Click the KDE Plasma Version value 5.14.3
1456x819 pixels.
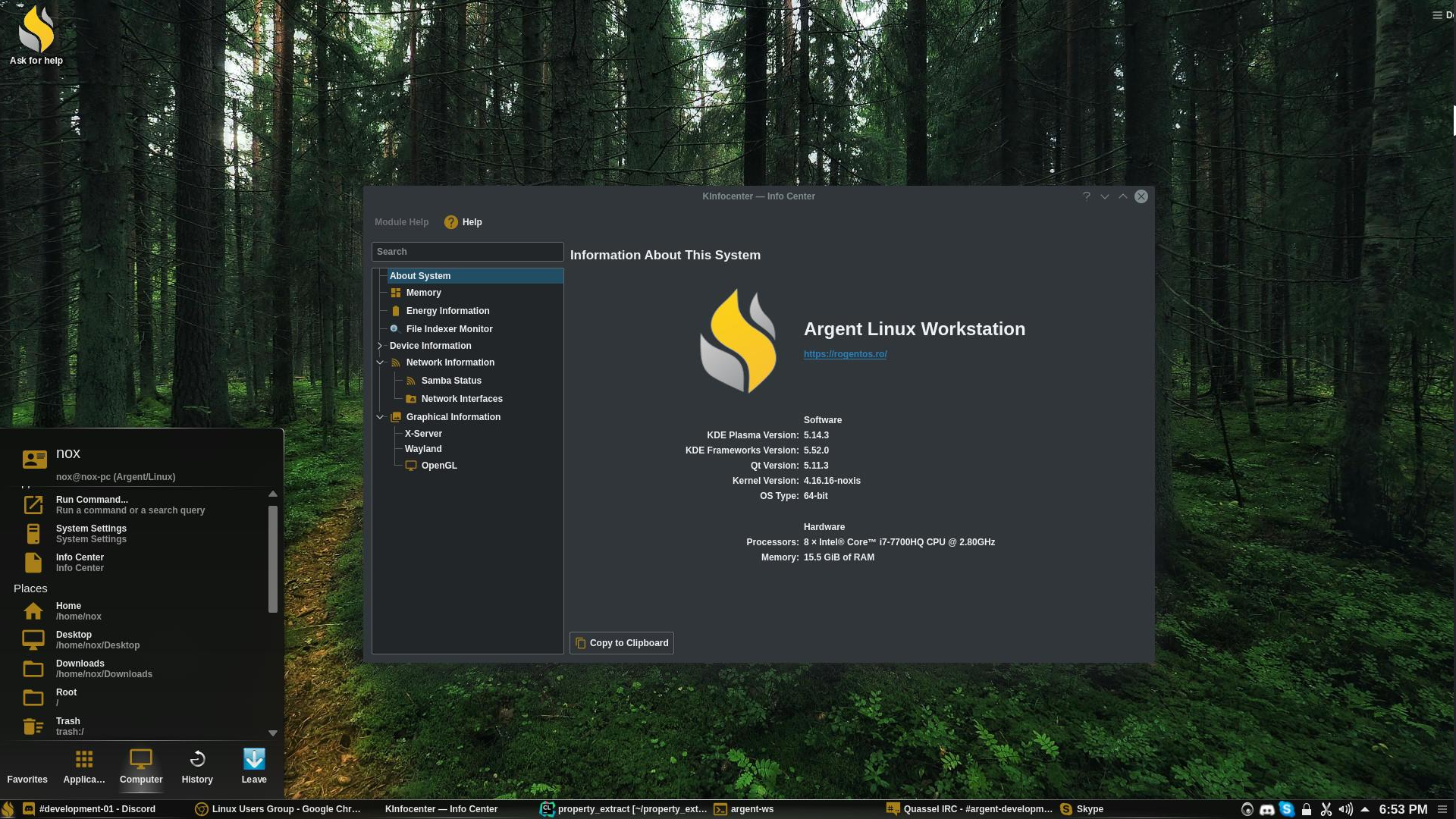pos(816,435)
